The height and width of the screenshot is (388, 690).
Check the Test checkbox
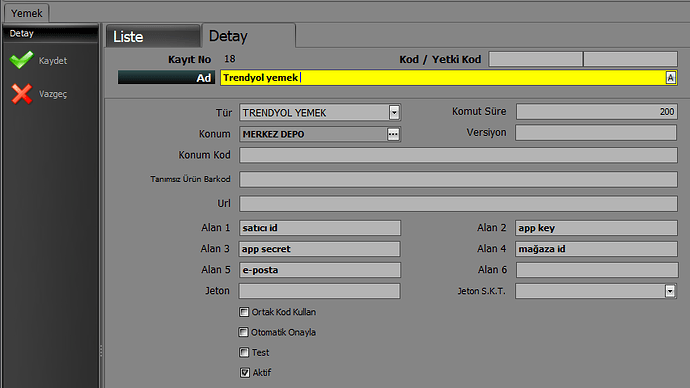tap(244, 352)
